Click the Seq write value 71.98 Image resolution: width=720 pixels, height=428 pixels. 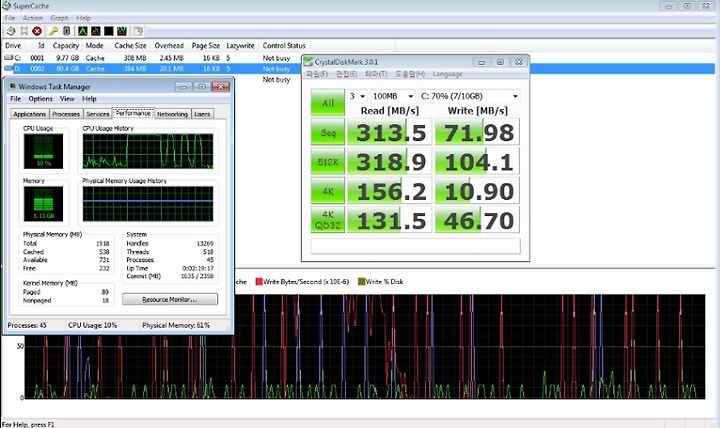pyautogui.click(x=478, y=132)
